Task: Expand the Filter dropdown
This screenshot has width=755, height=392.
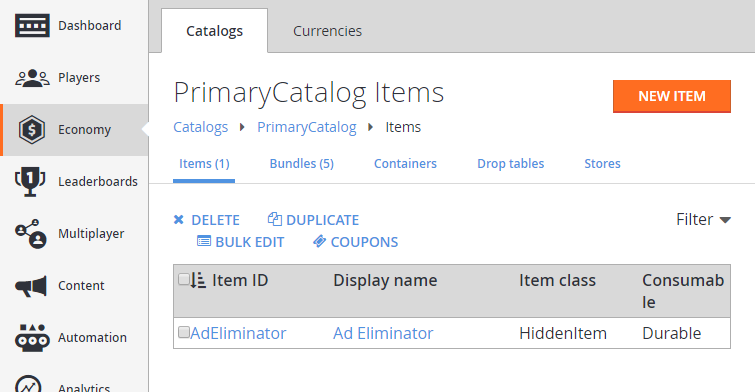Action: click(703, 220)
